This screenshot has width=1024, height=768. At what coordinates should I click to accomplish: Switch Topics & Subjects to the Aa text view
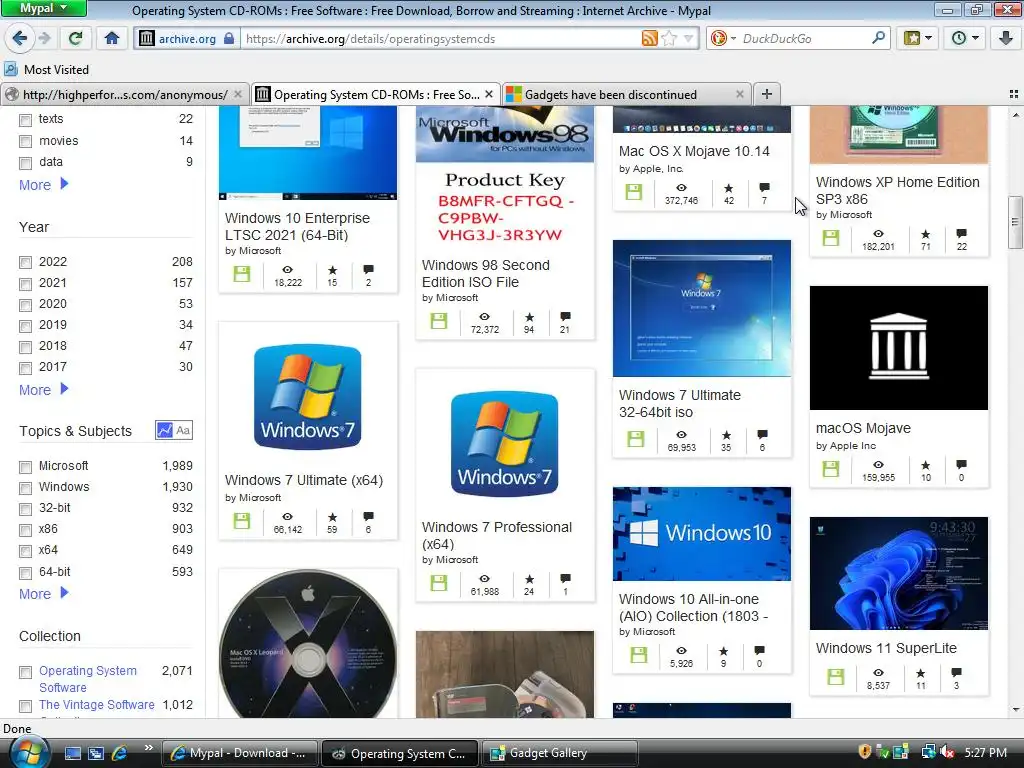tap(183, 430)
